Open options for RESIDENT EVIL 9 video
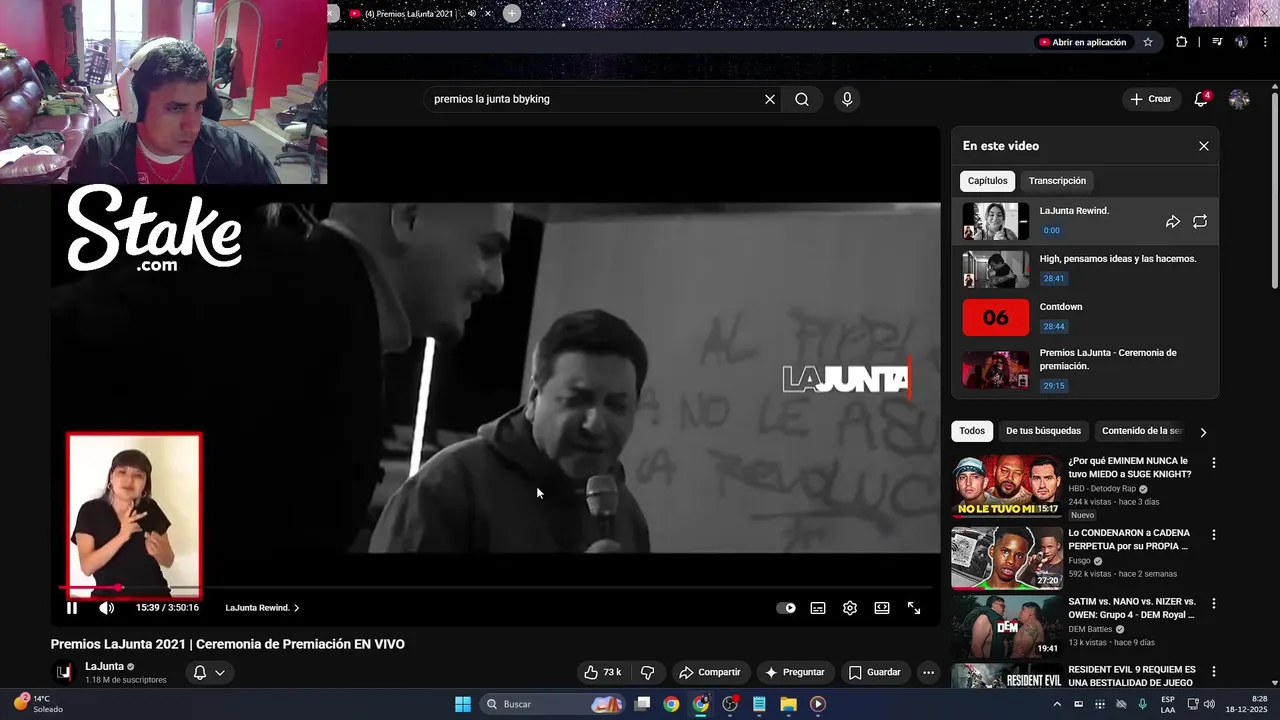 click(x=1214, y=671)
